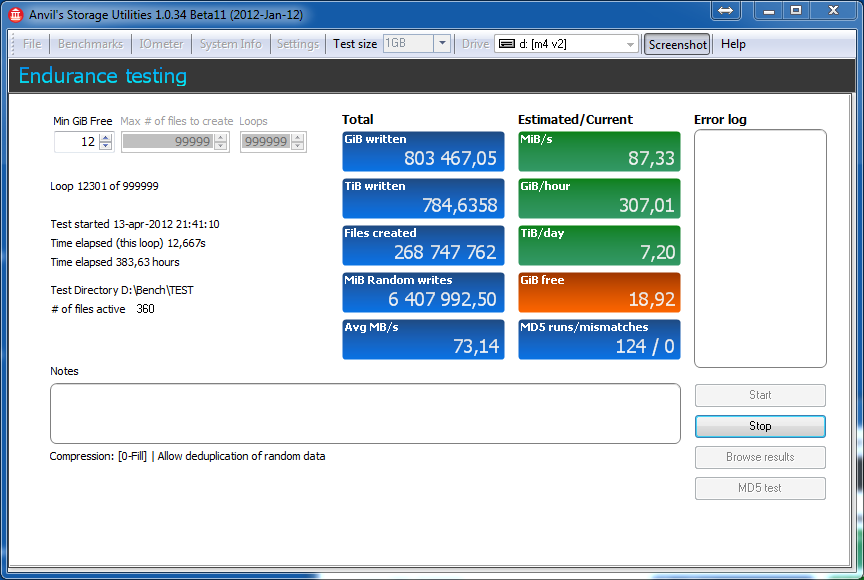Close the Anvil's Storage Utilities window
The image size is (864, 580).
(833, 10)
